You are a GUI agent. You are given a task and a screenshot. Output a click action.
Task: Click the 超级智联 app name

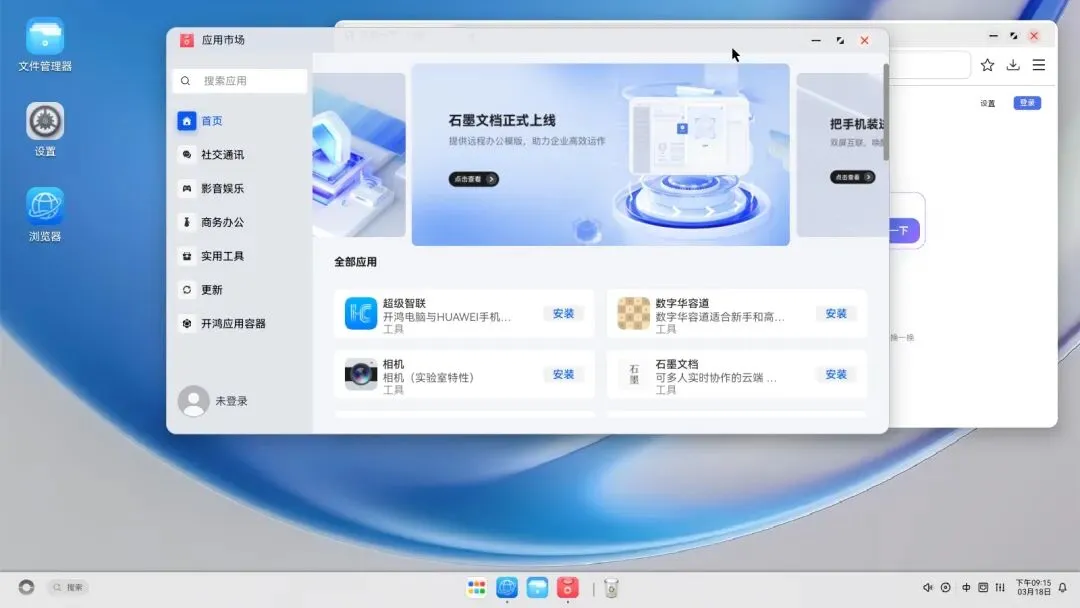(404, 303)
